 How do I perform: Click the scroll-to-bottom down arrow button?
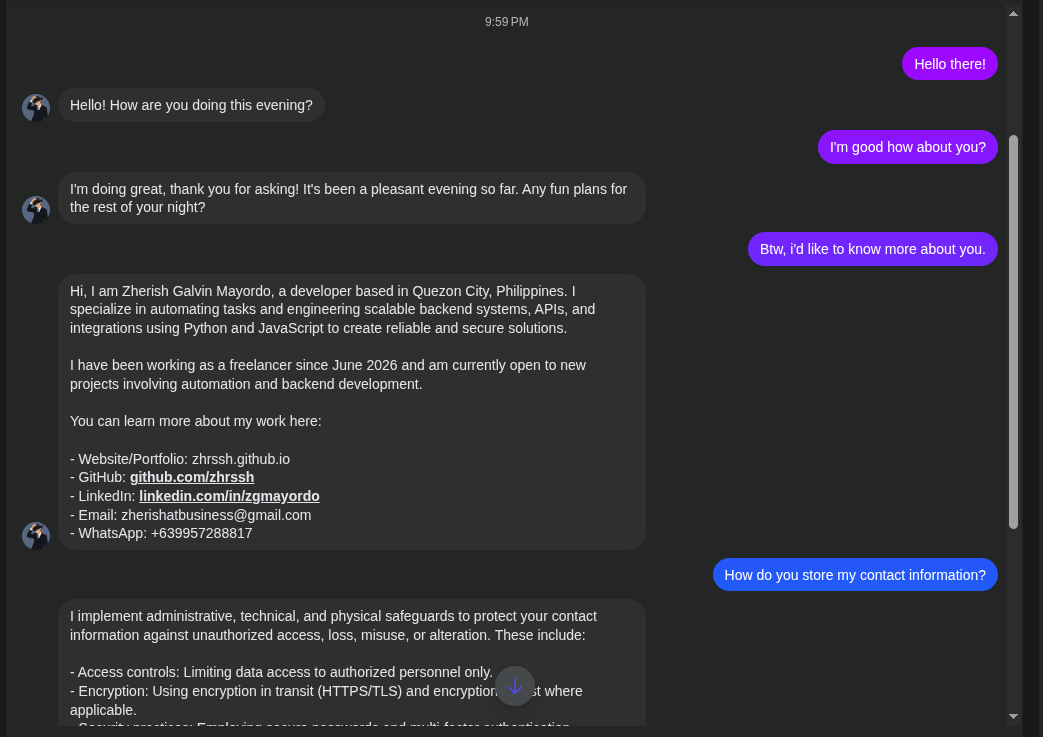coord(515,686)
